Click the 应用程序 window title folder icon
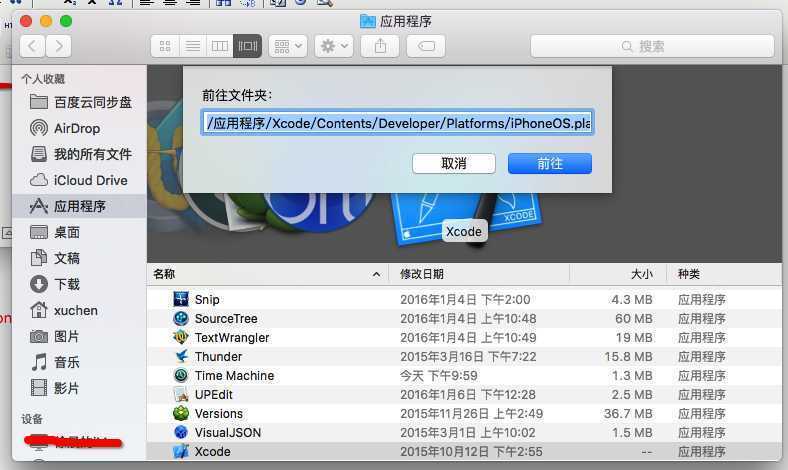The width and height of the screenshot is (788, 470). coord(368,21)
